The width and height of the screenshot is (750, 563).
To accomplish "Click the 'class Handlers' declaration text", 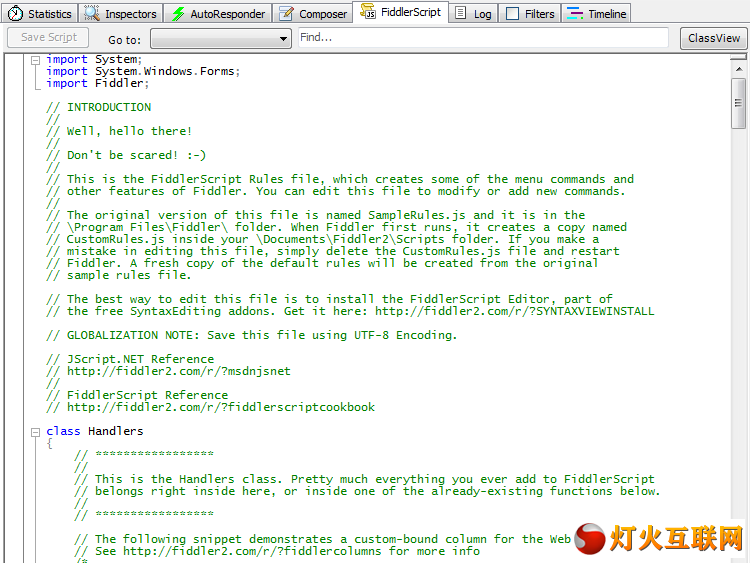I will [95, 431].
